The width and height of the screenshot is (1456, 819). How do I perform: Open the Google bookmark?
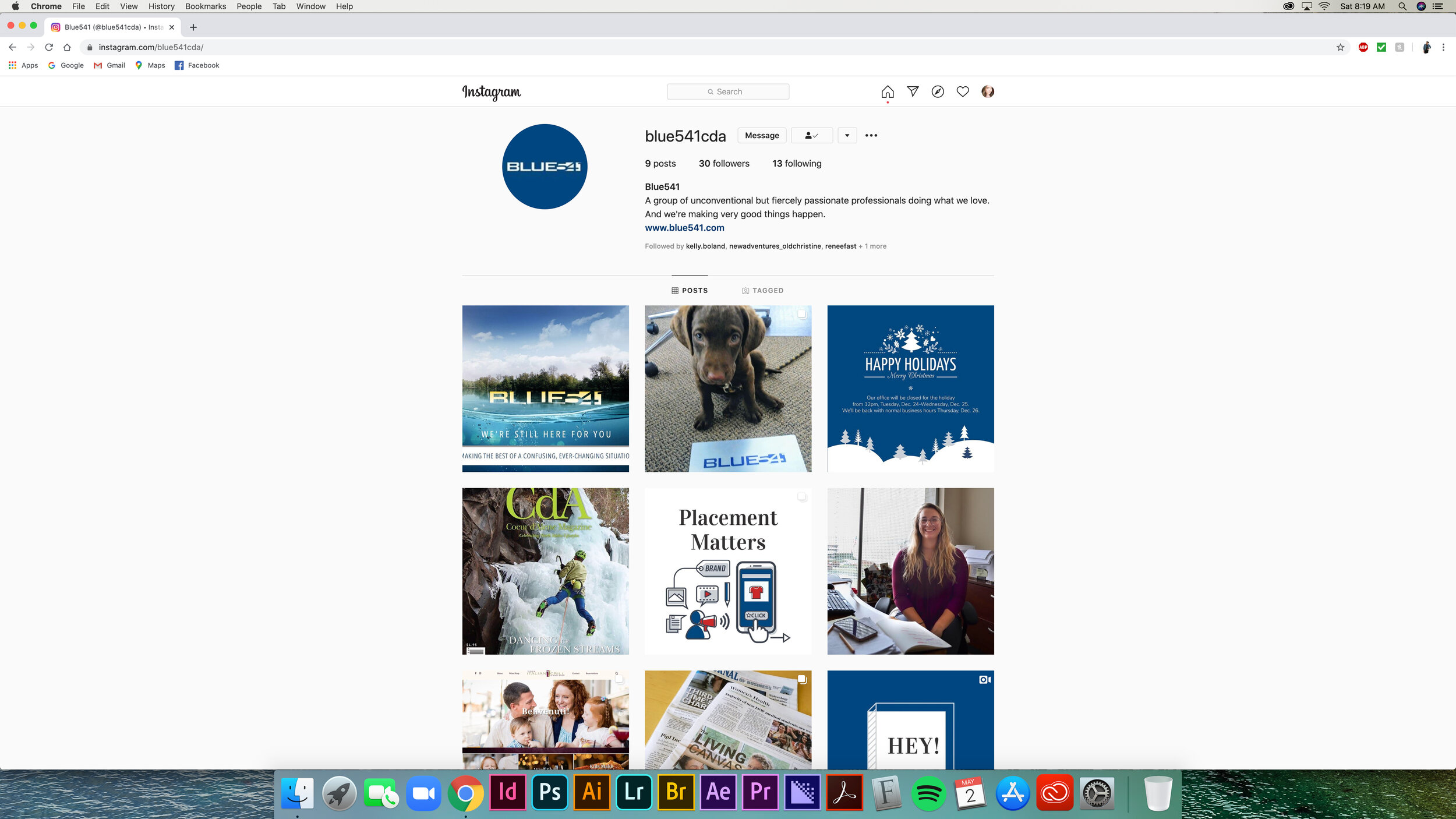point(66,65)
